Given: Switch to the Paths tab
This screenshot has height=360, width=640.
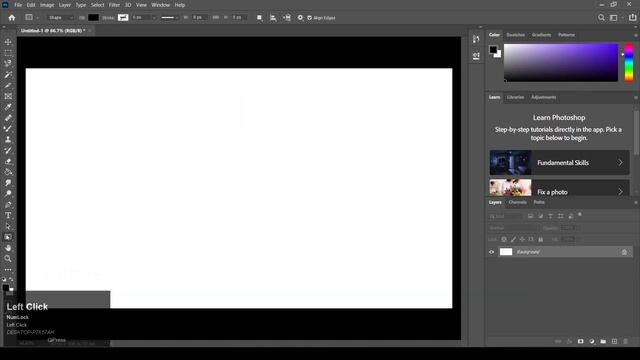Looking at the screenshot, I should [x=539, y=202].
